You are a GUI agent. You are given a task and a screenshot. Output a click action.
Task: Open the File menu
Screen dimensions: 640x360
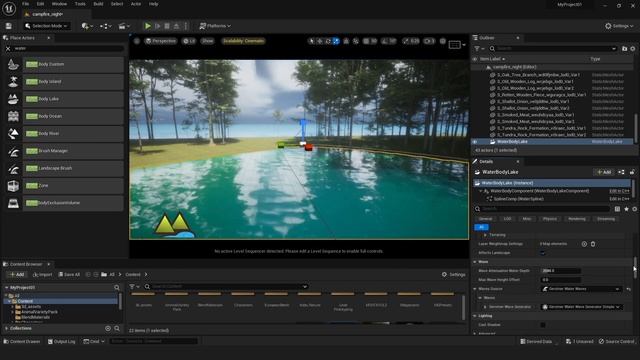(25, 4)
